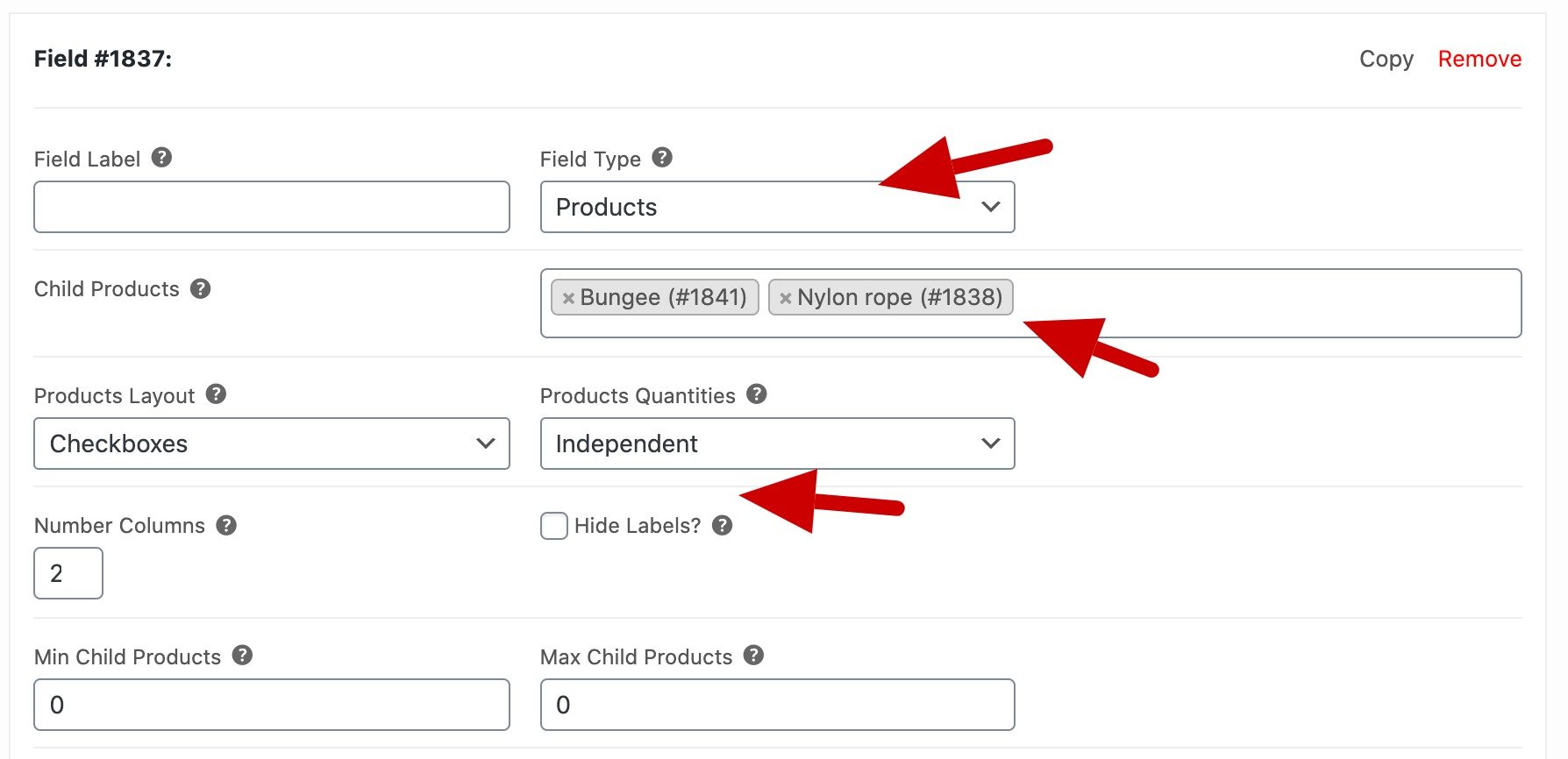Open the Field Type dropdown showing Products
The image size is (1568, 759).
[778, 207]
